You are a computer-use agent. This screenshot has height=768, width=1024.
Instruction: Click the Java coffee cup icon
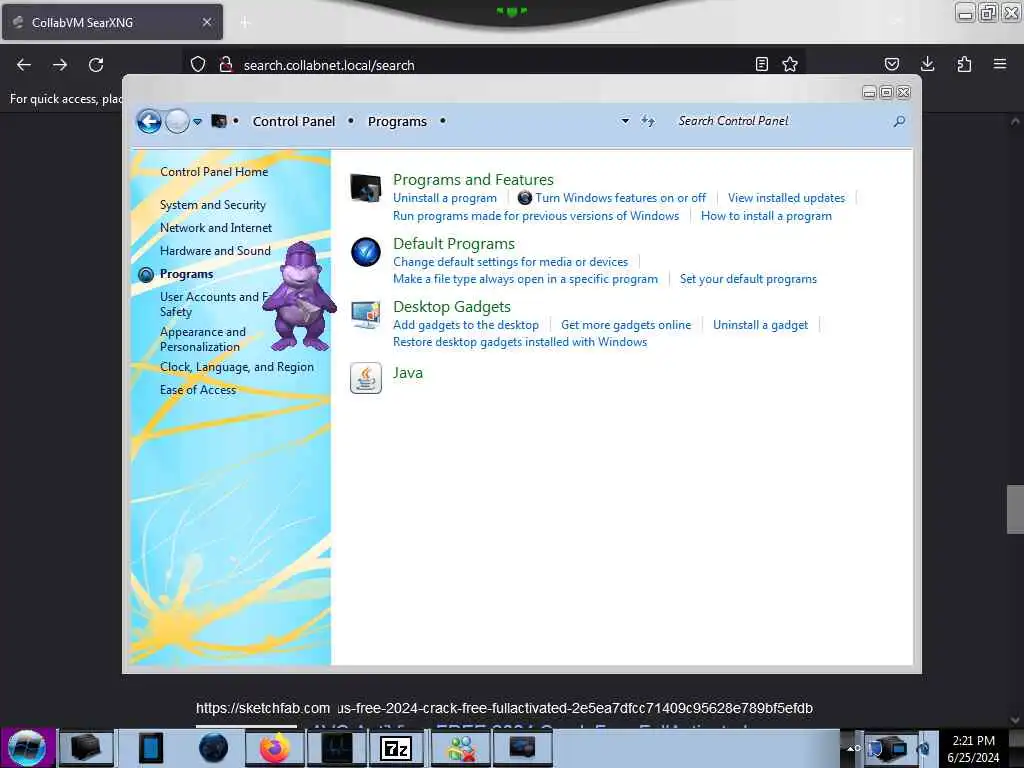pos(366,377)
